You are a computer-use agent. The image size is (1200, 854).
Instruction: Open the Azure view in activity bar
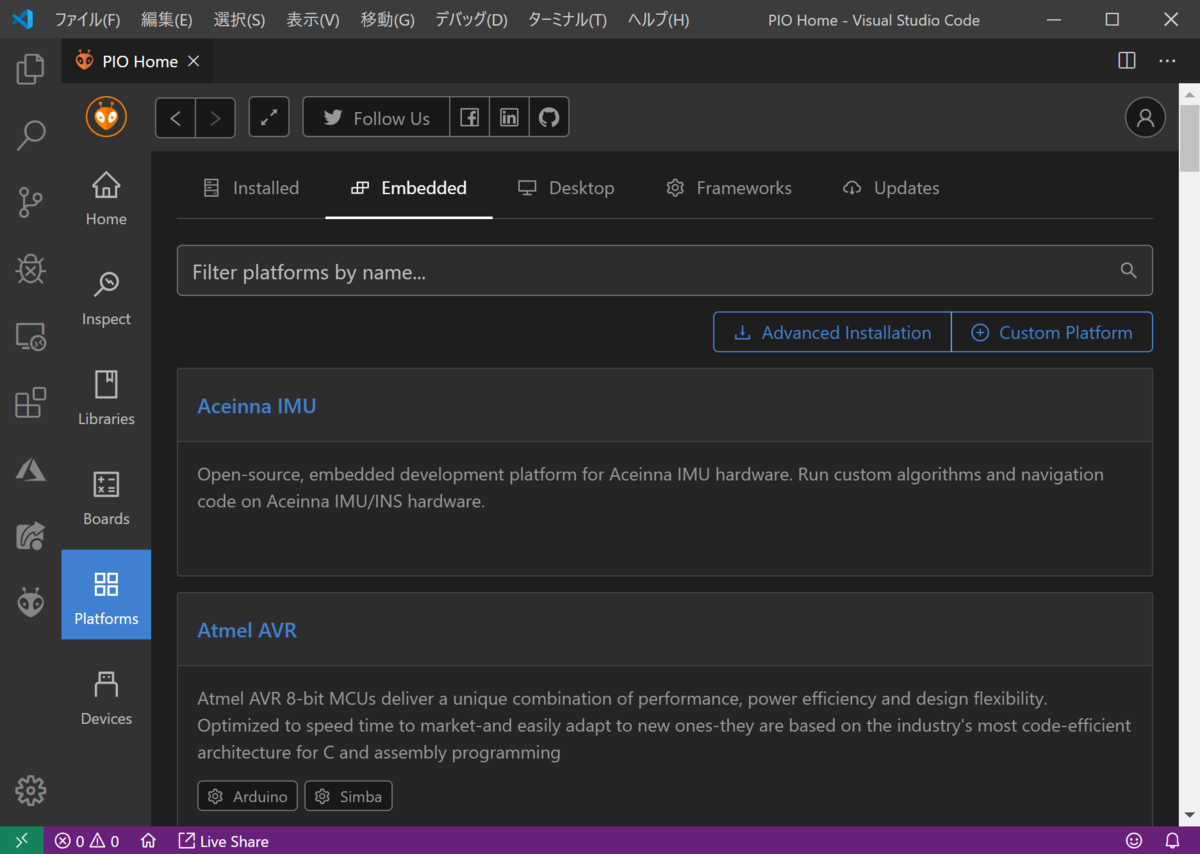[30, 469]
